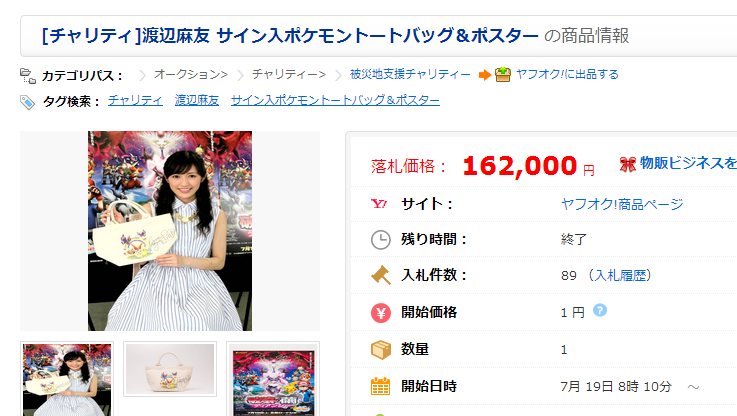Click the red ribbon icon beside 物販ビジネス
This screenshot has height=416, width=737.
[x=628, y=164]
